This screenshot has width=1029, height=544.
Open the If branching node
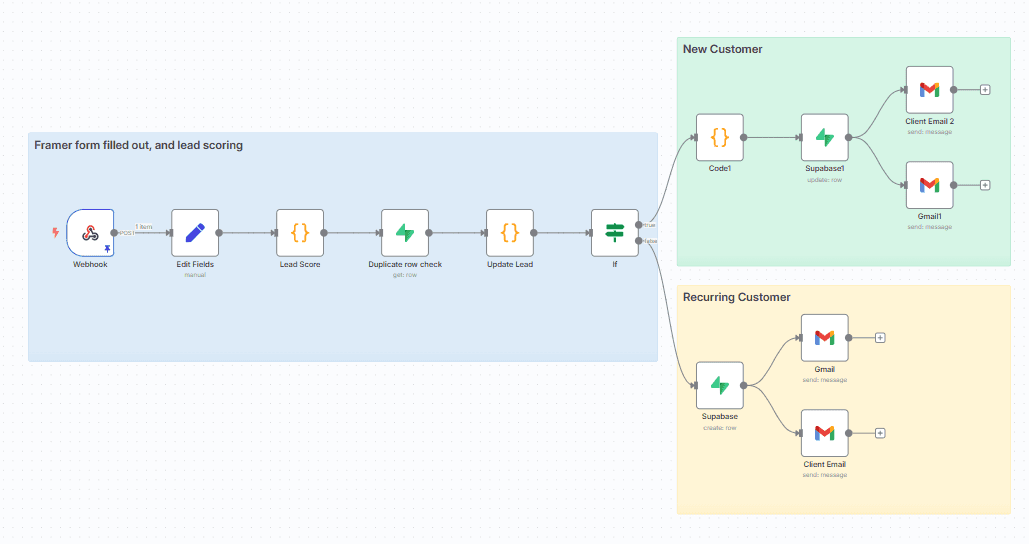(x=615, y=233)
